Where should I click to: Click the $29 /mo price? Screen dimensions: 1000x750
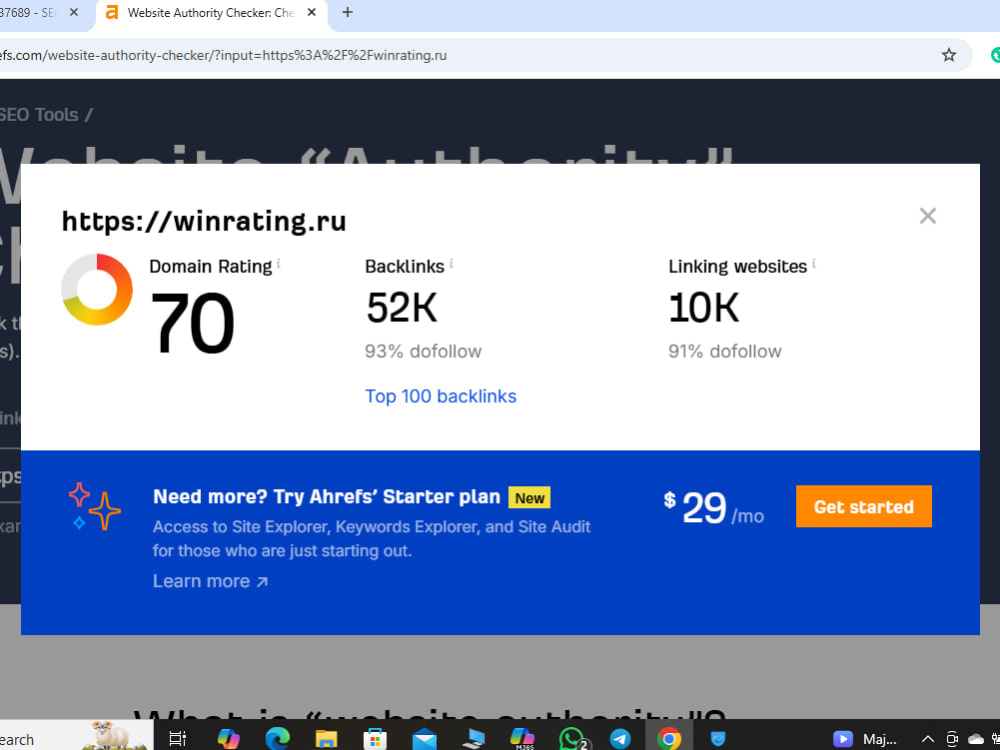[x=713, y=508]
